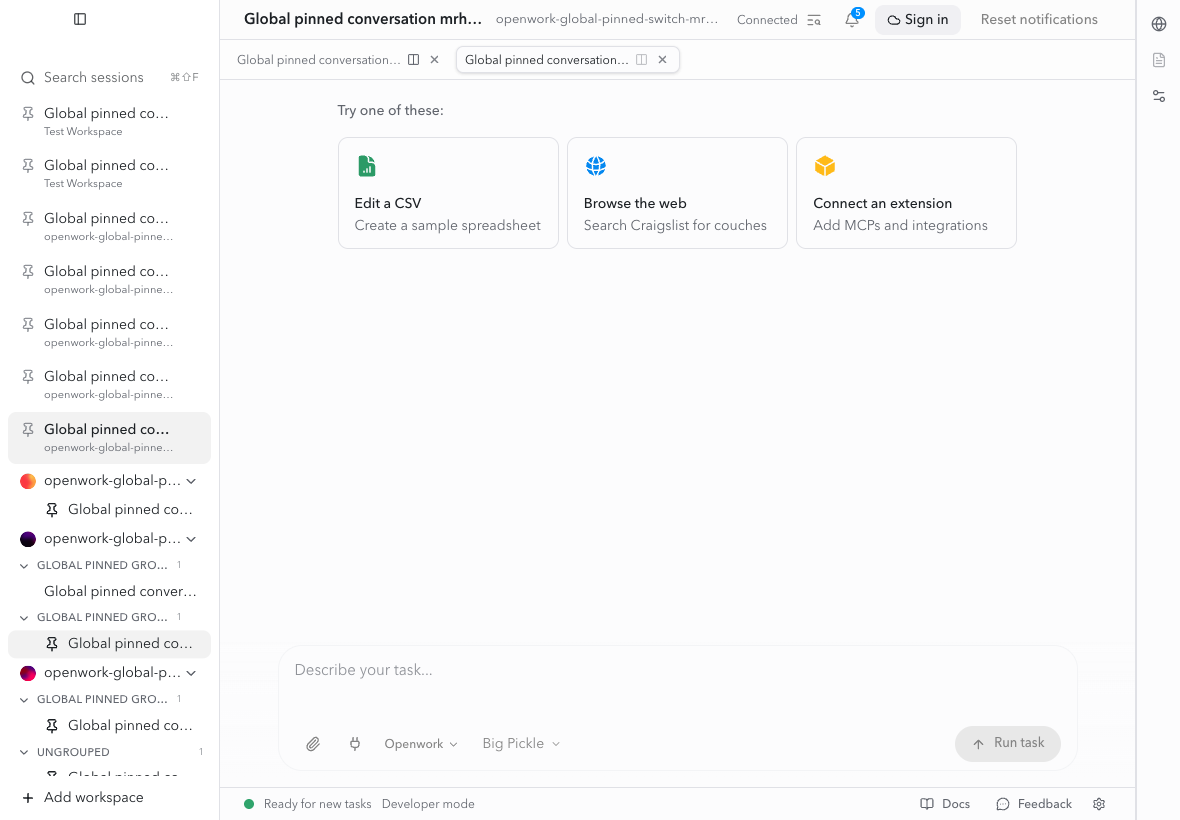Switch to the inactive Global pinned conversation tab

click(318, 60)
